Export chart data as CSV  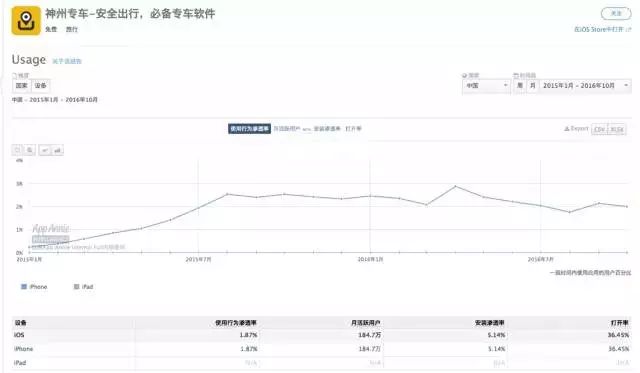tap(600, 129)
